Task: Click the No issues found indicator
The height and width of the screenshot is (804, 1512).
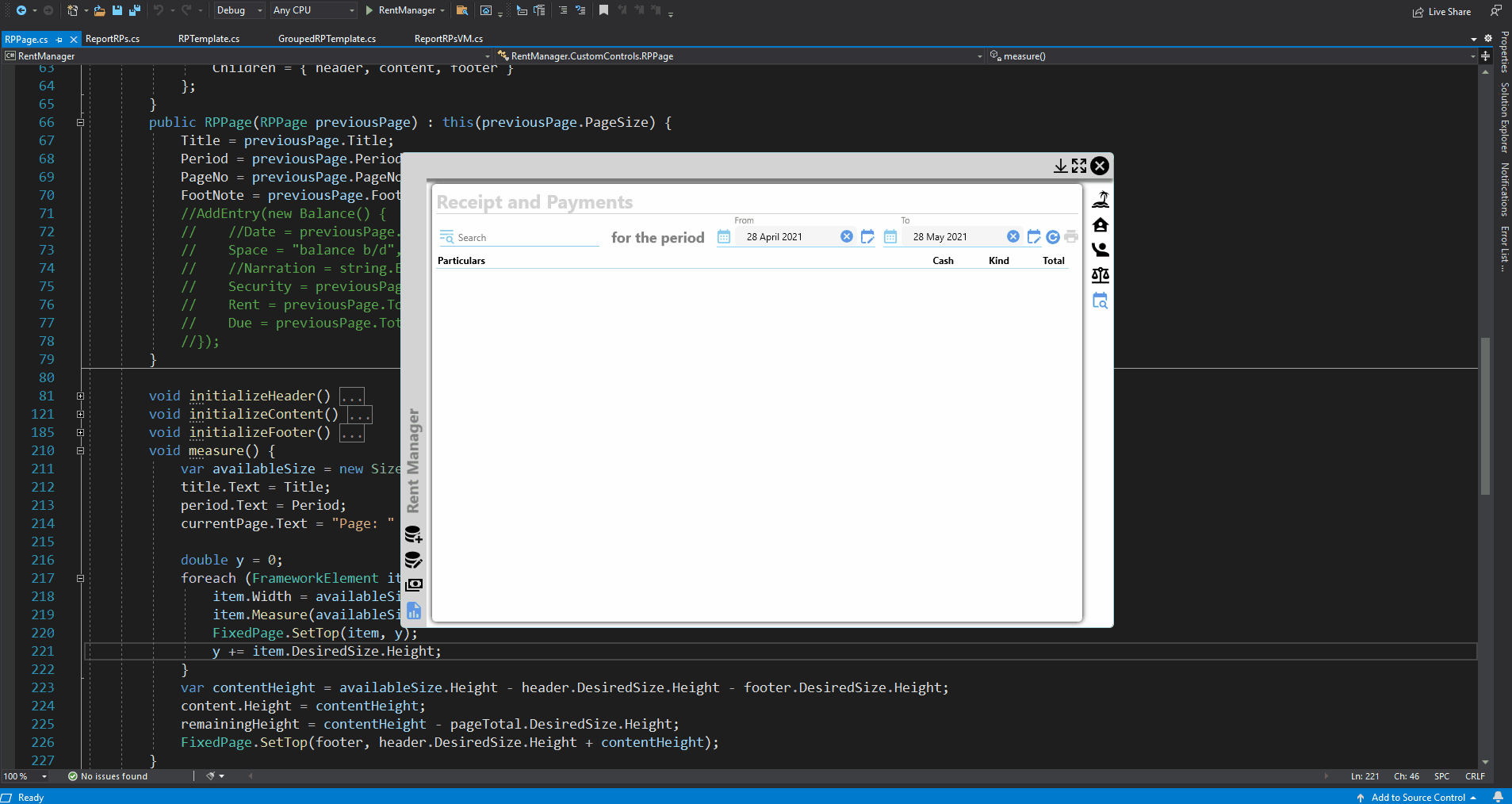Action: point(108,776)
